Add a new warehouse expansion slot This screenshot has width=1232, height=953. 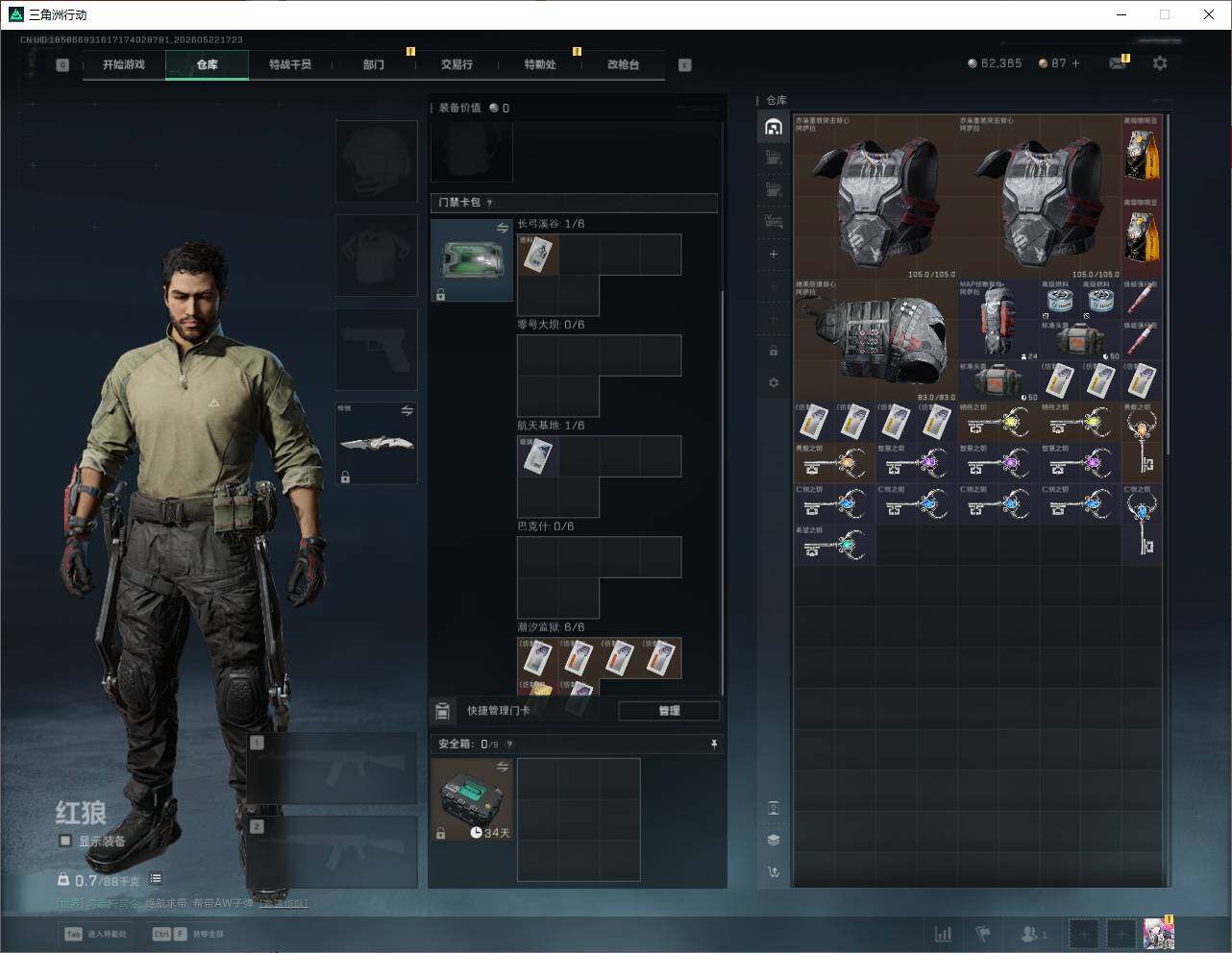774,255
